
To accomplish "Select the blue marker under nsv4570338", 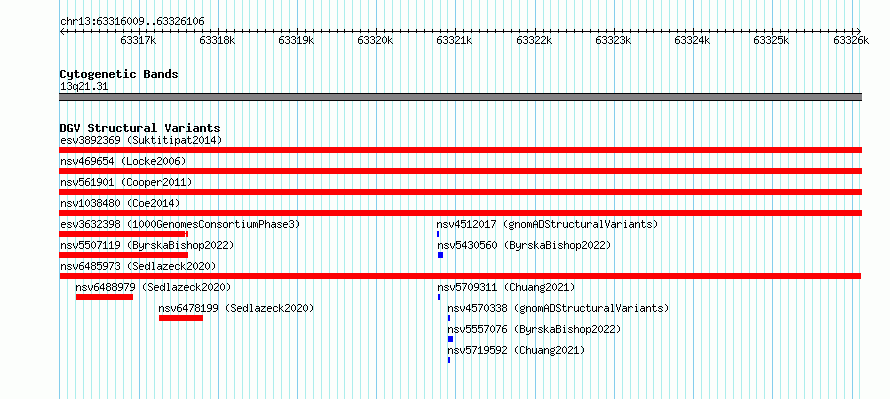I will pyautogui.click(x=449, y=318).
